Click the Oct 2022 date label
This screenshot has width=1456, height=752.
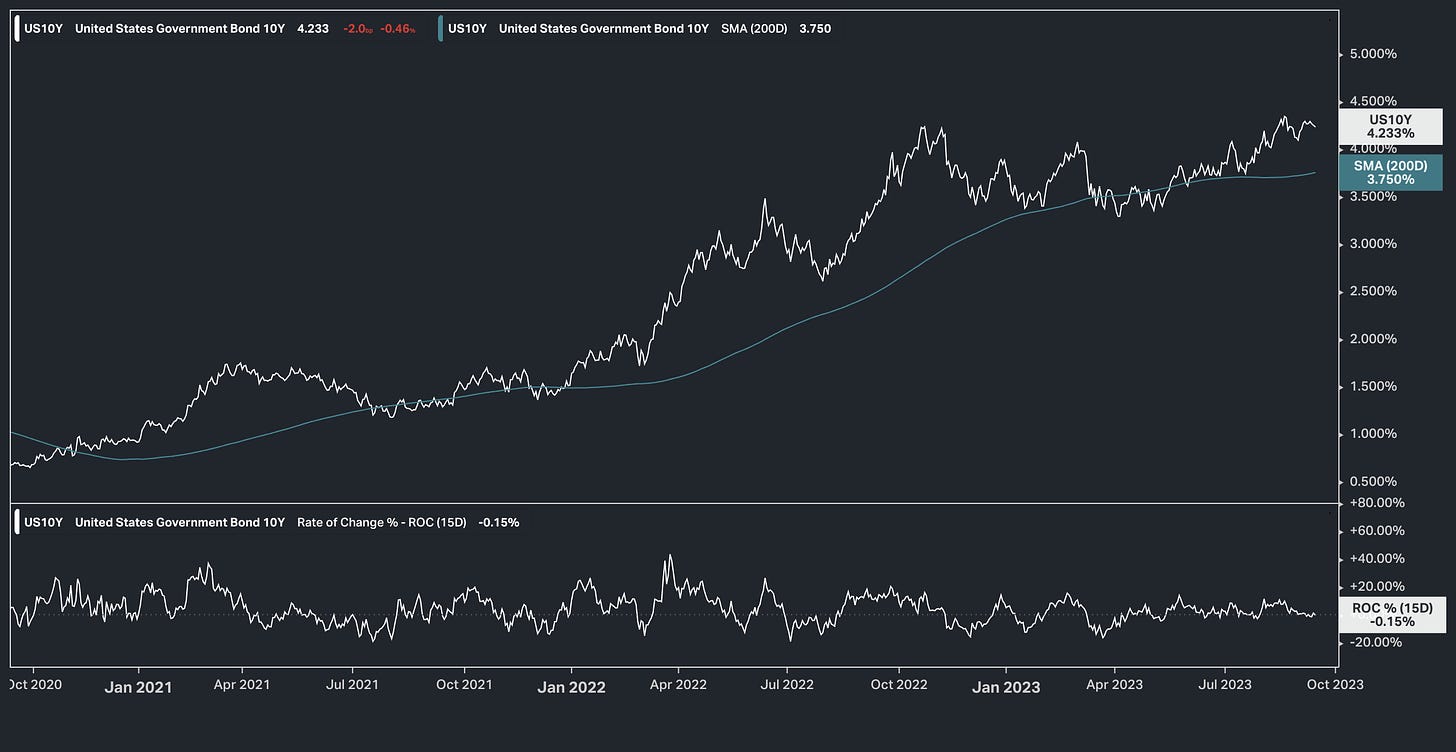pos(898,686)
